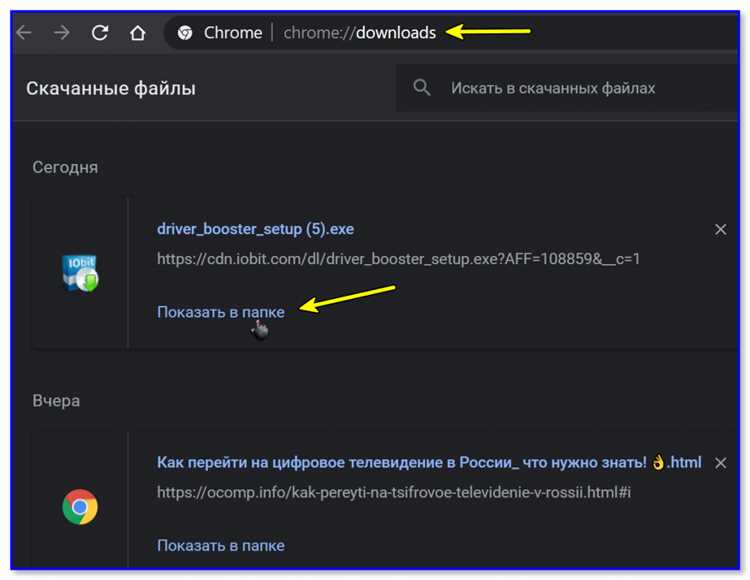This screenshot has height=580, width=750.
Task: Open the 'Как перейти на цифровое телевидение' html file
Action: tap(429, 462)
